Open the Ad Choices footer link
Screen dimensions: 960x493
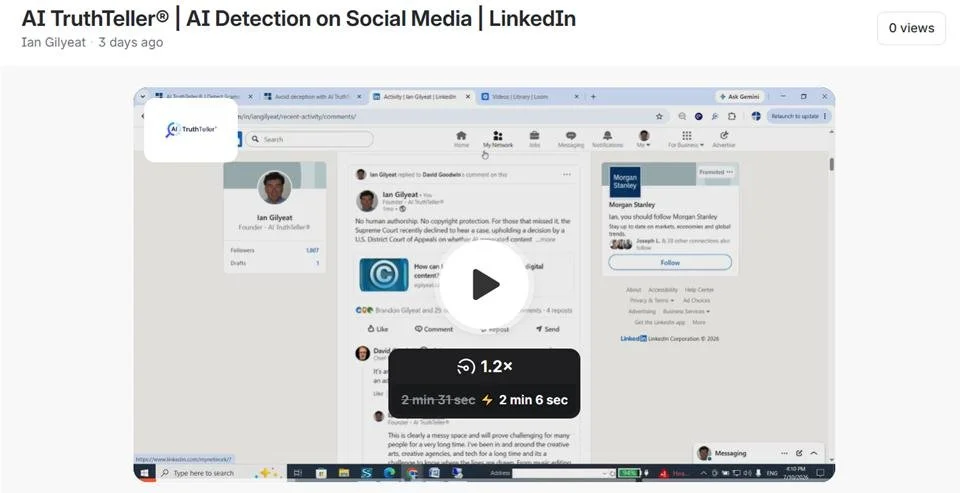[697, 301]
